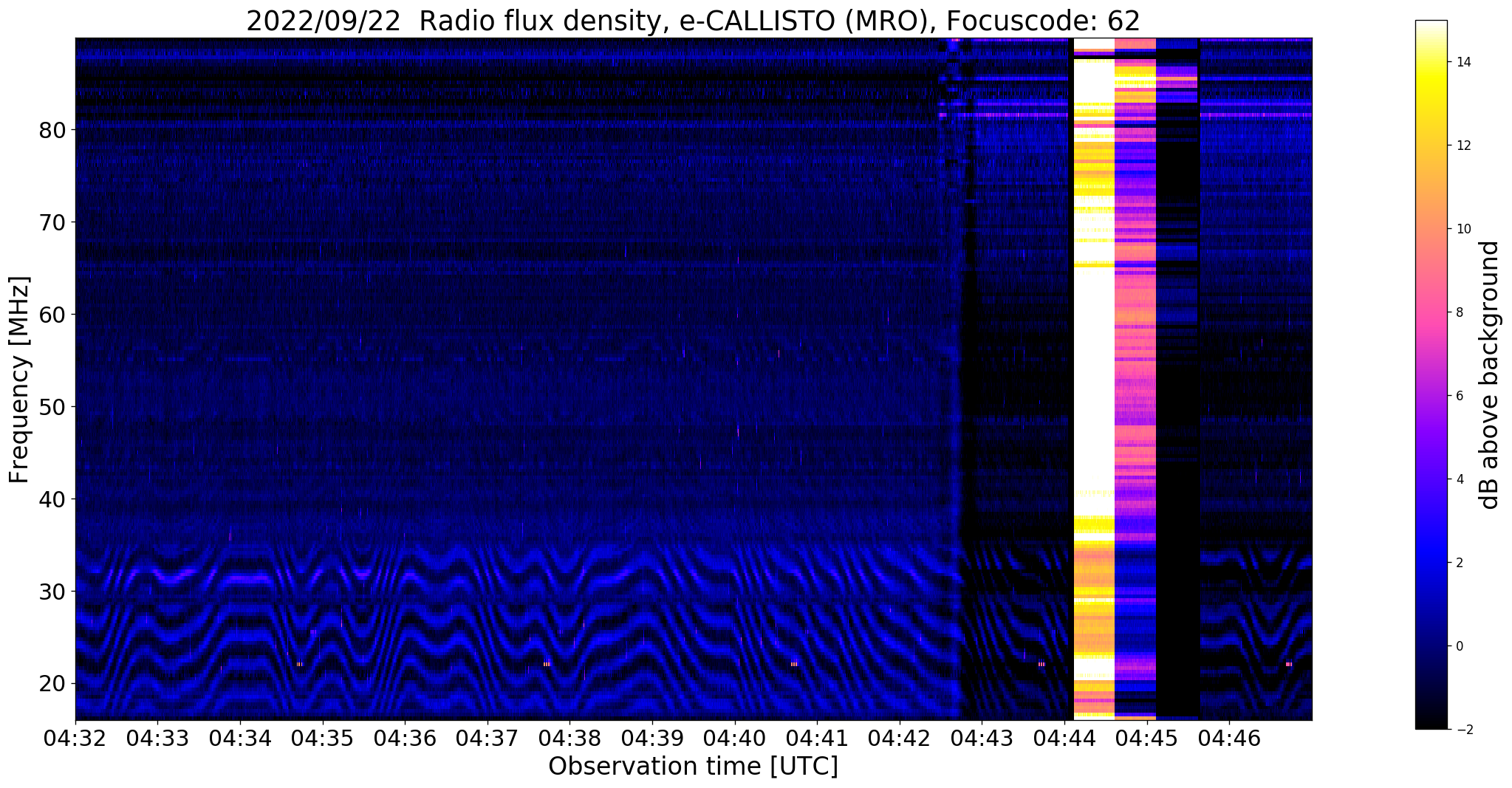
Task: Click the 04:34 time tick label
Action: click(x=240, y=738)
